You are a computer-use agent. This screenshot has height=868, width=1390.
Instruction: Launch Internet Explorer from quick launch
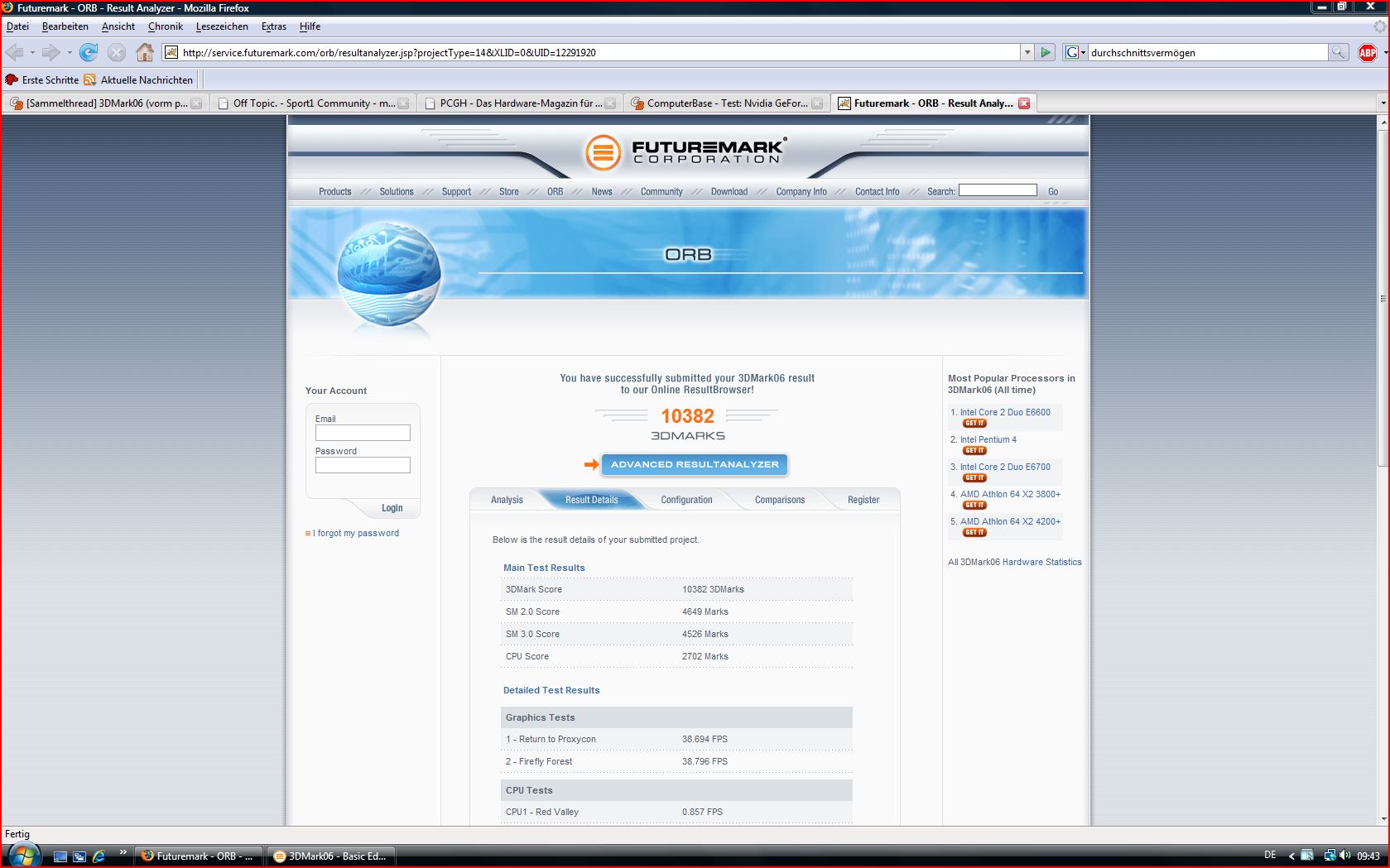pyautogui.click(x=99, y=856)
